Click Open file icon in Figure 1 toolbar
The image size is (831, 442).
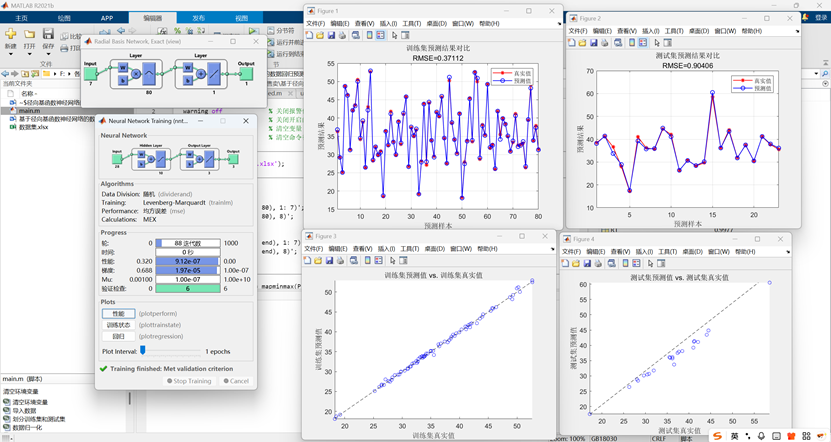click(x=320, y=36)
